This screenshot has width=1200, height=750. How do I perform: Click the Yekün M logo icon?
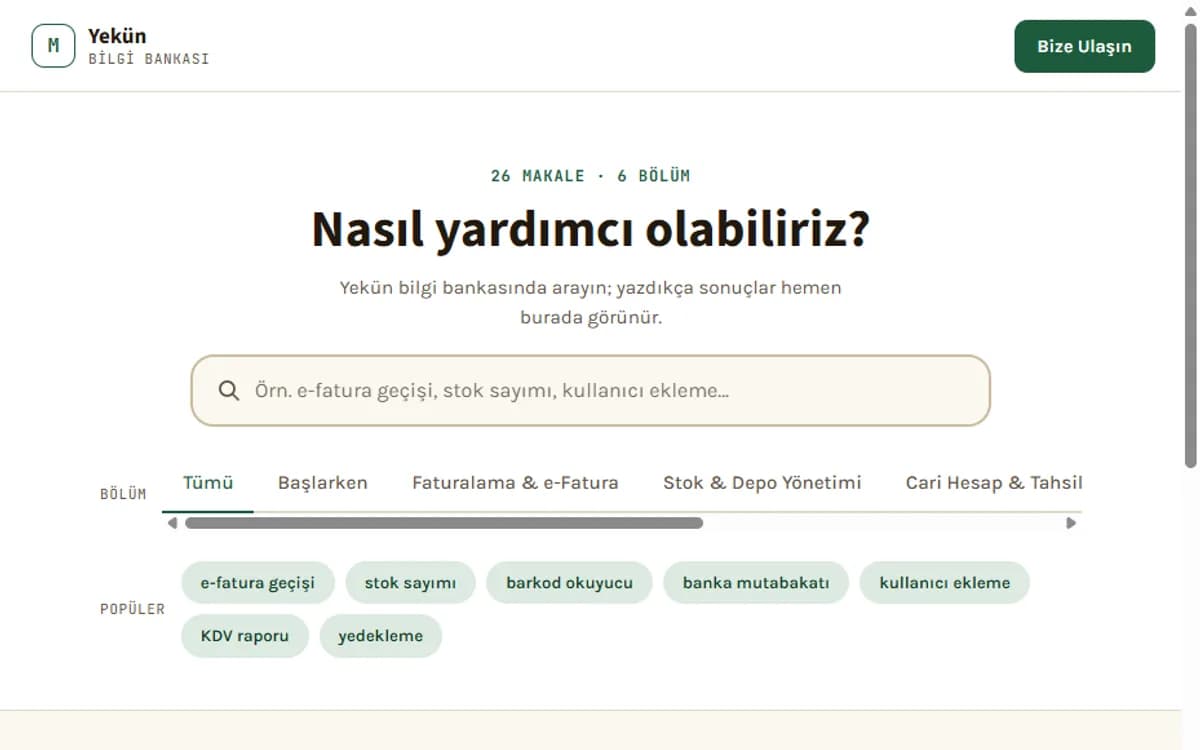(x=53, y=46)
